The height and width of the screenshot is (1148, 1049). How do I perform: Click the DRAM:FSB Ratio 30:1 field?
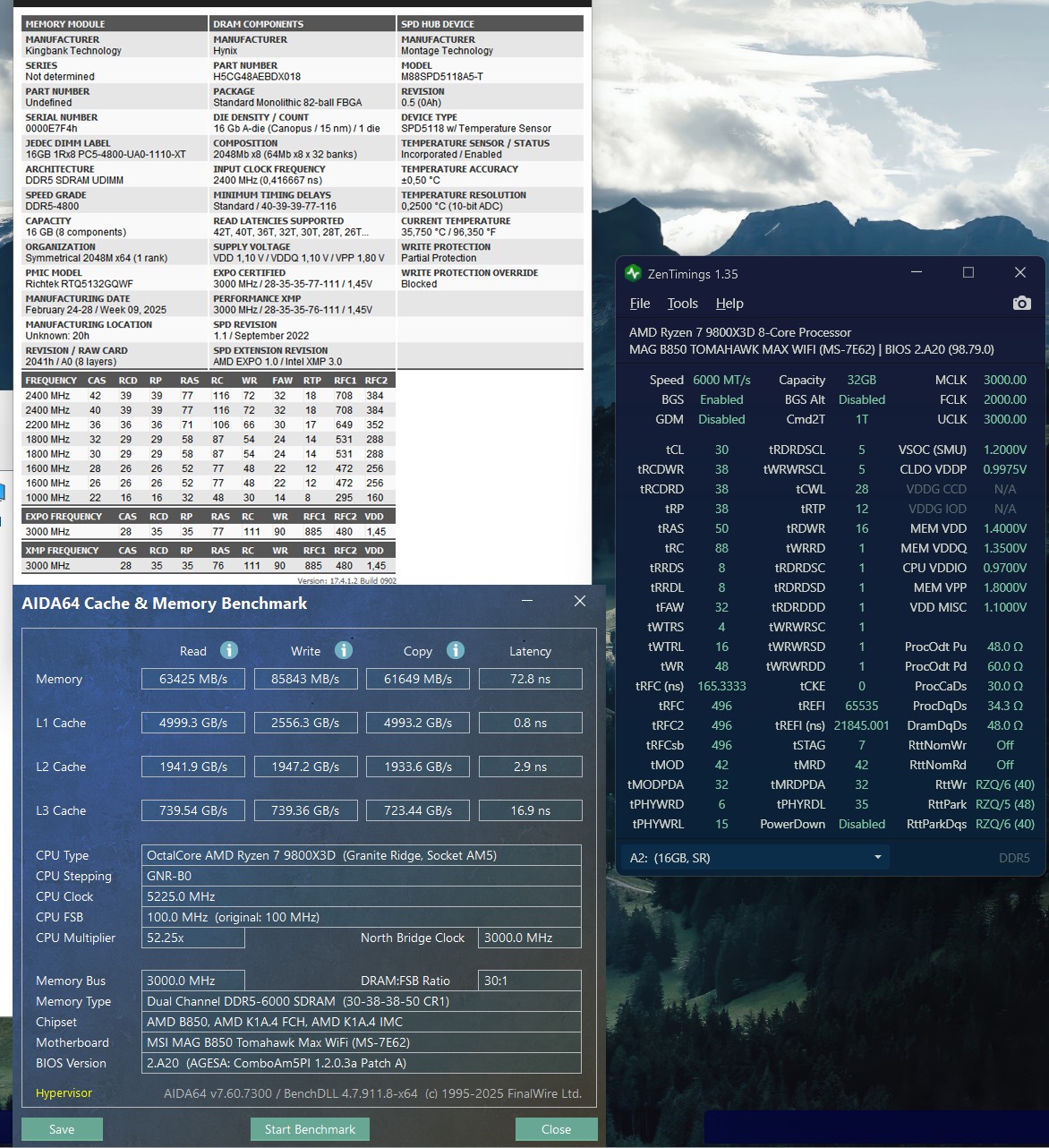coord(530,981)
